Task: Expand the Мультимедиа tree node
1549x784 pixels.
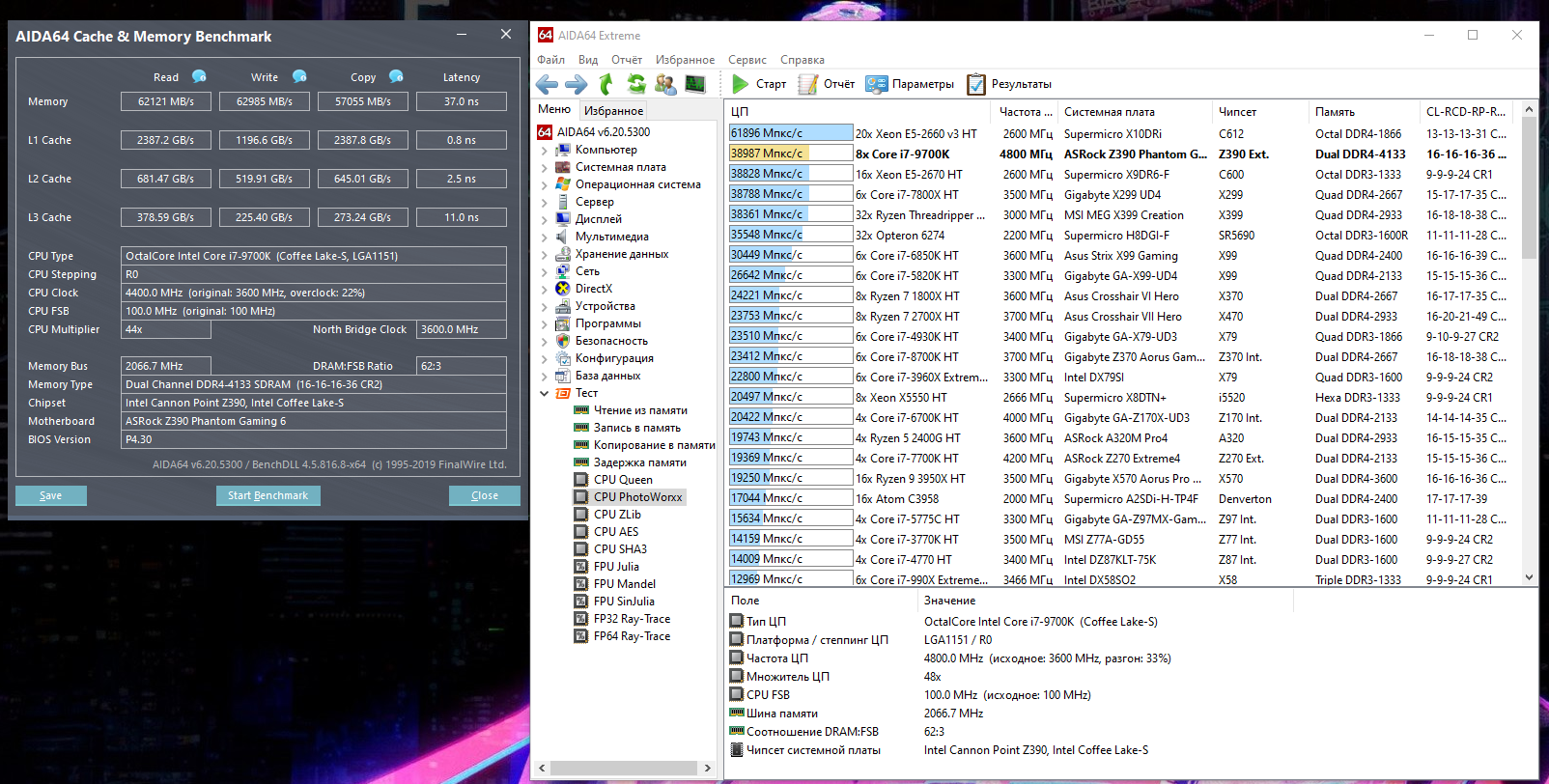Action: tap(544, 238)
